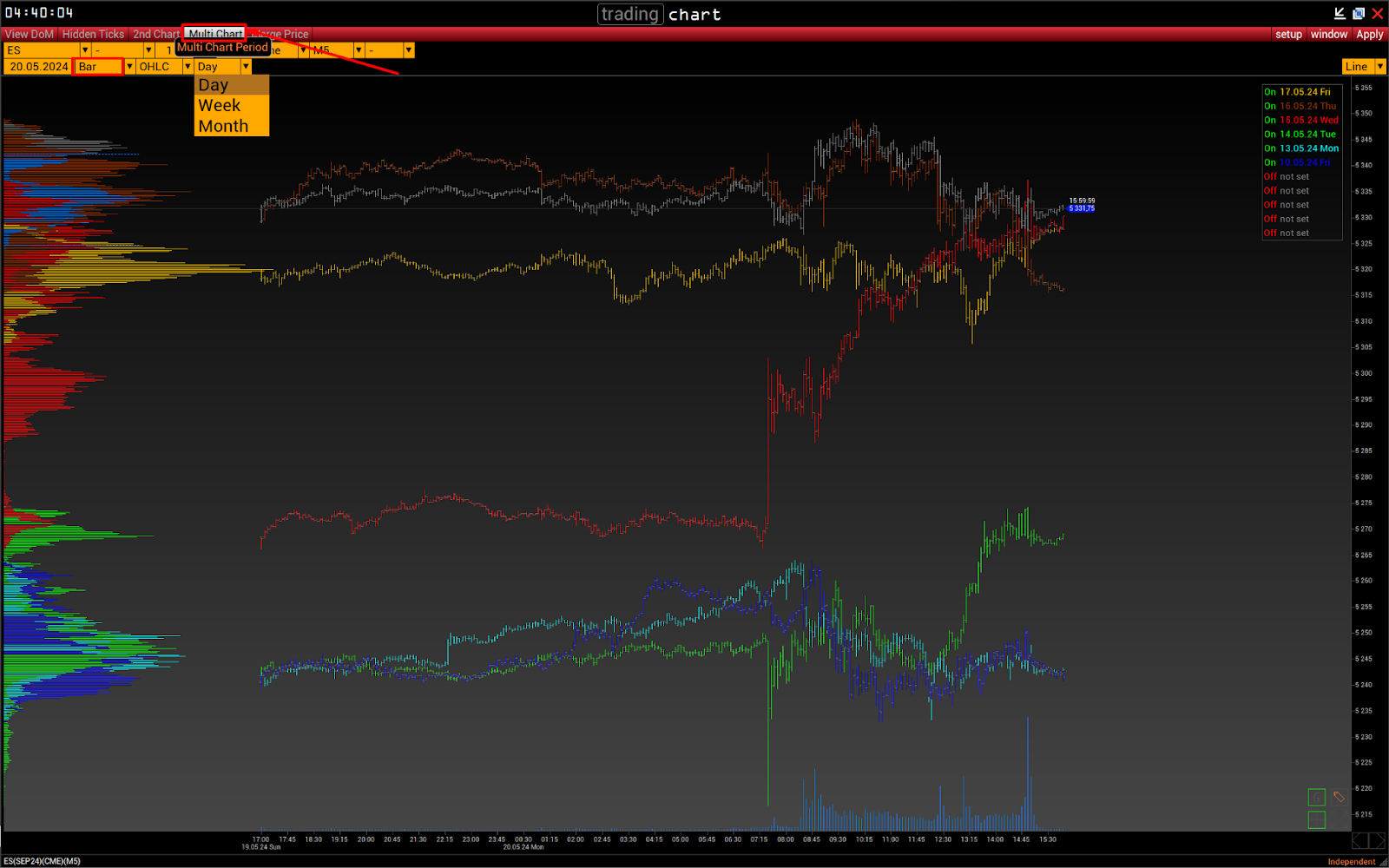Click the 13.05.24 Mon cyan date label

[x=1308, y=148]
